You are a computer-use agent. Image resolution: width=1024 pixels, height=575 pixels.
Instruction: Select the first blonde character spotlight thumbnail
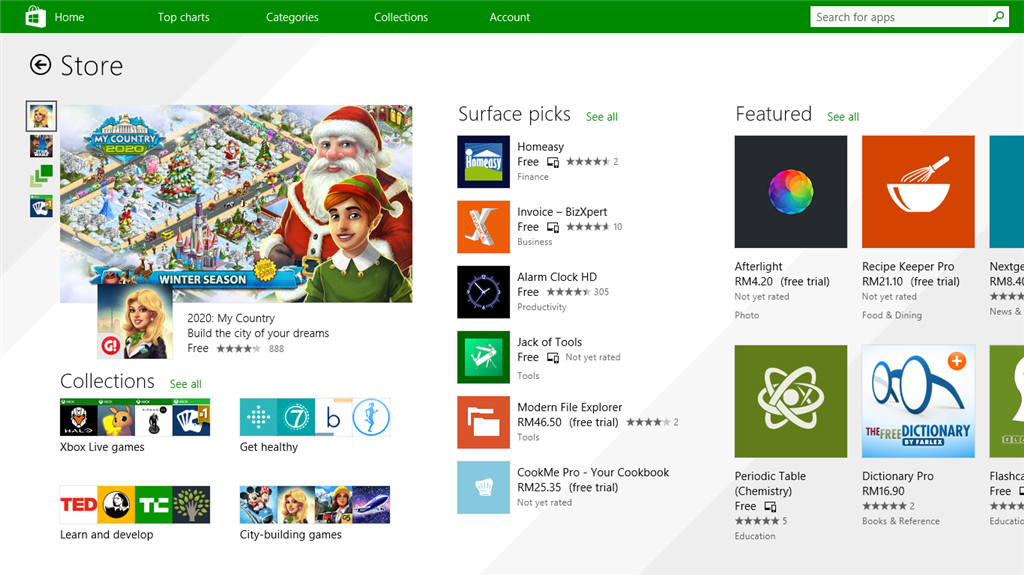point(41,116)
